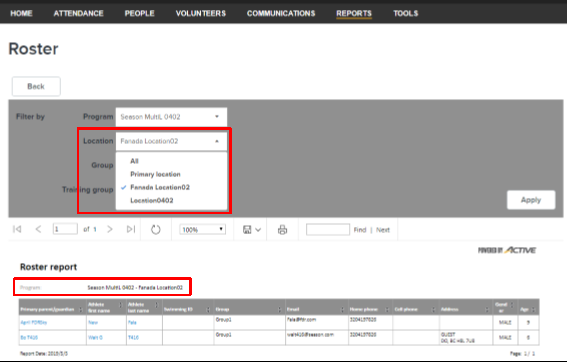
Task: Open the zoom level 100% dropdown
Action: point(202,230)
